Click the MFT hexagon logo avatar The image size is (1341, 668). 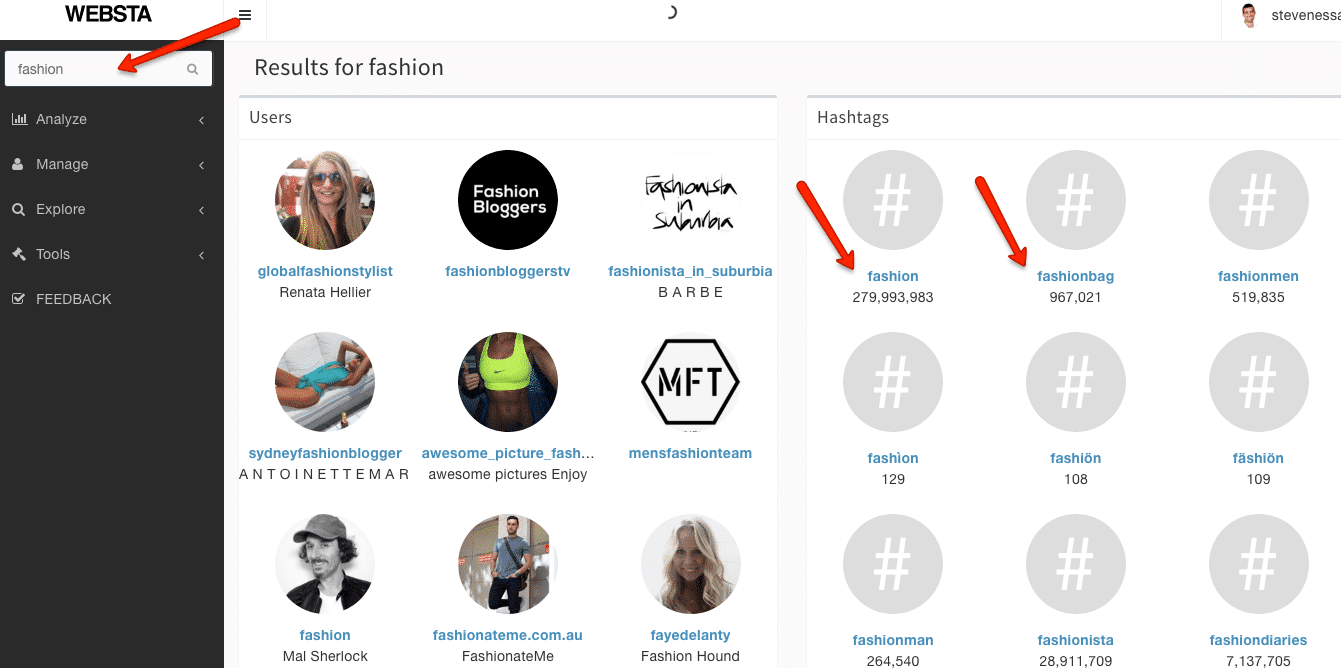[690, 382]
